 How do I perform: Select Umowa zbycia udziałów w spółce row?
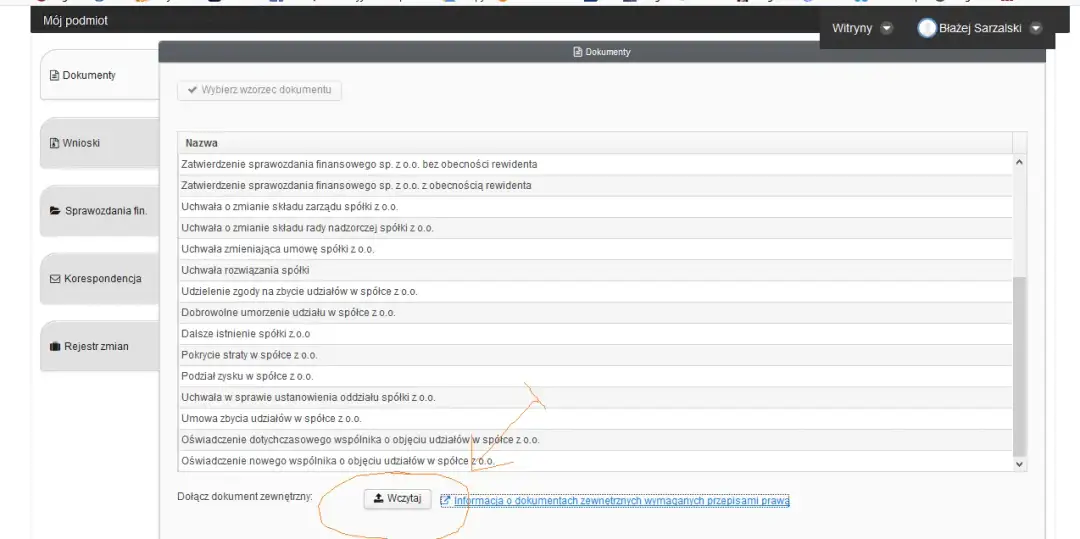click(271, 418)
